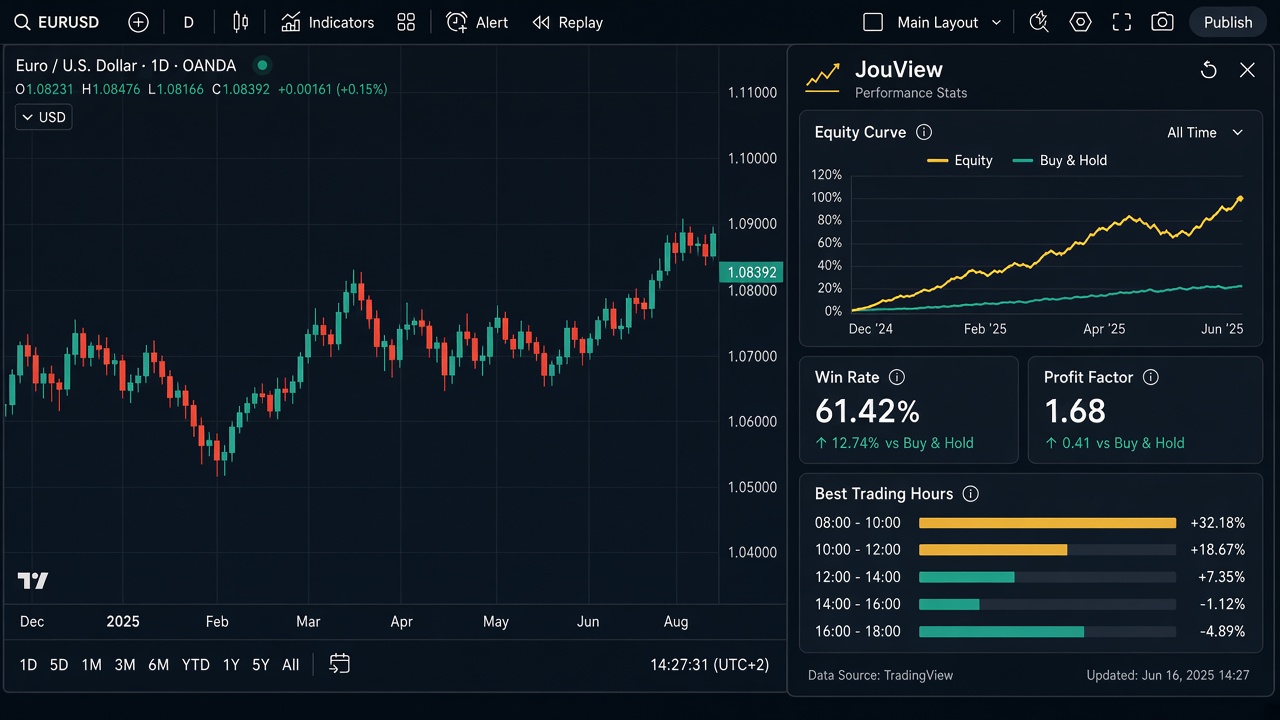Open the Indicators menu
This screenshot has height=720, width=1280.
(328, 22)
